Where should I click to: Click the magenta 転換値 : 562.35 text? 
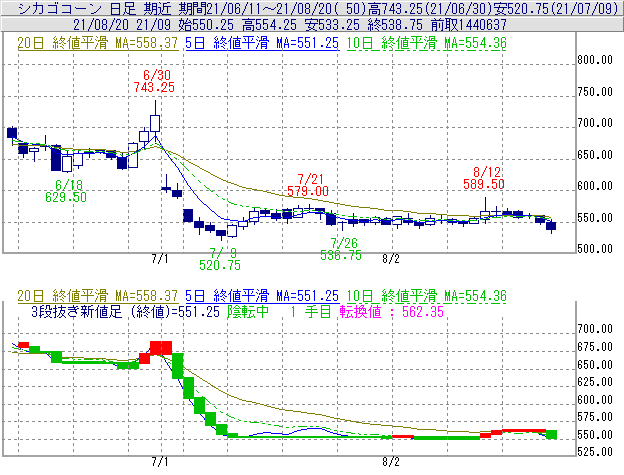[x=392, y=311]
